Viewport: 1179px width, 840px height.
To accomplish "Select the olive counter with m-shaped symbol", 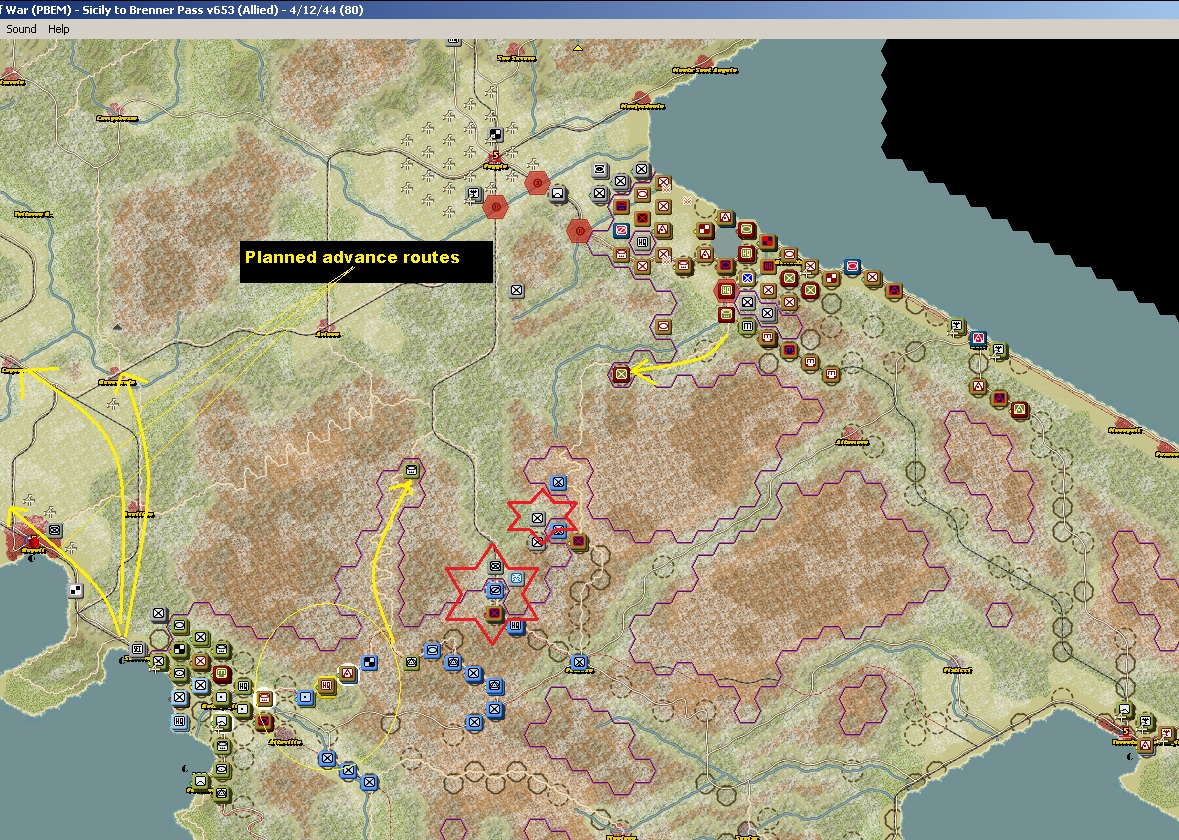I will point(747,326).
